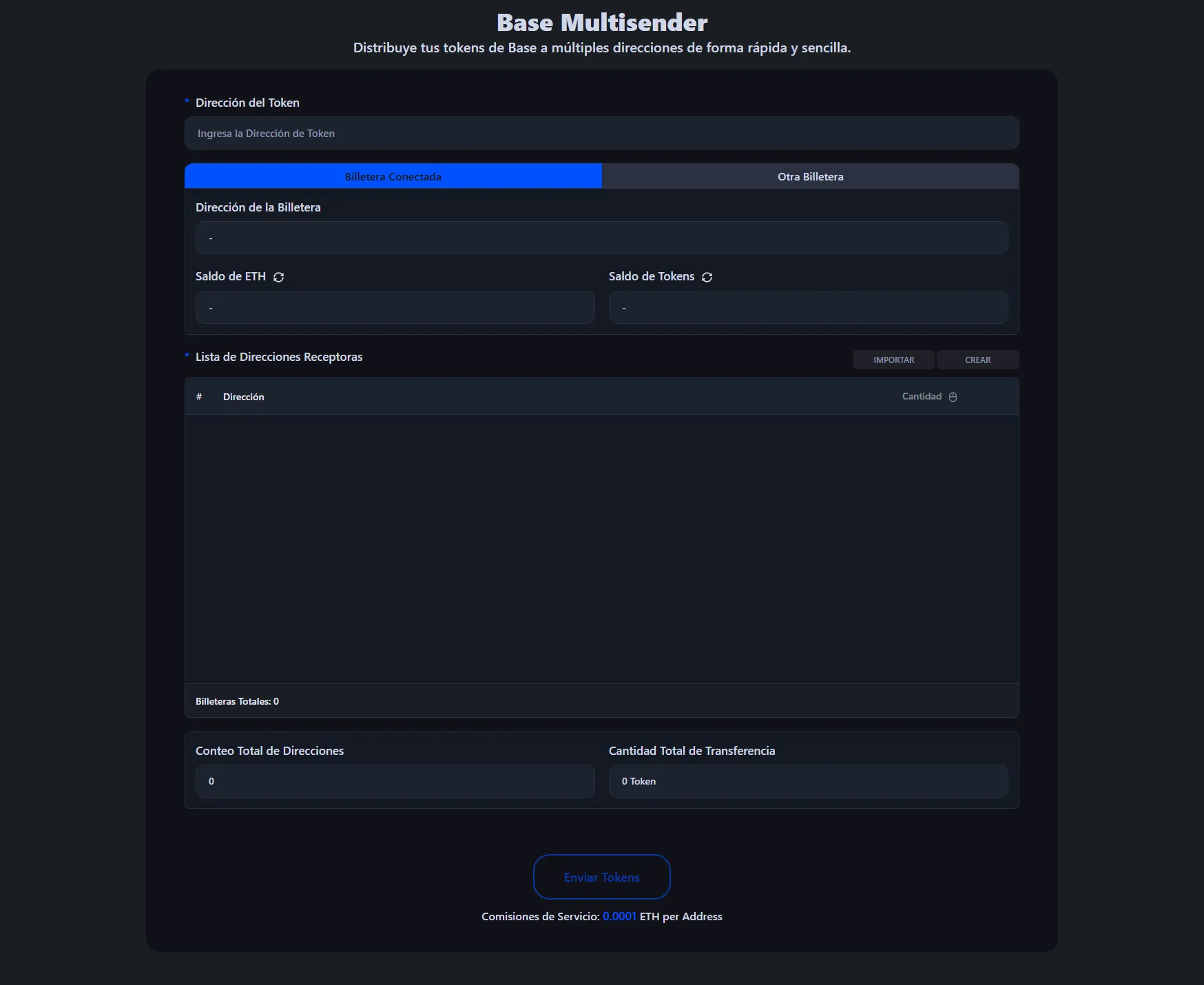
Task: Select the Saldo de ETH value field
Action: pyautogui.click(x=395, y=307)
